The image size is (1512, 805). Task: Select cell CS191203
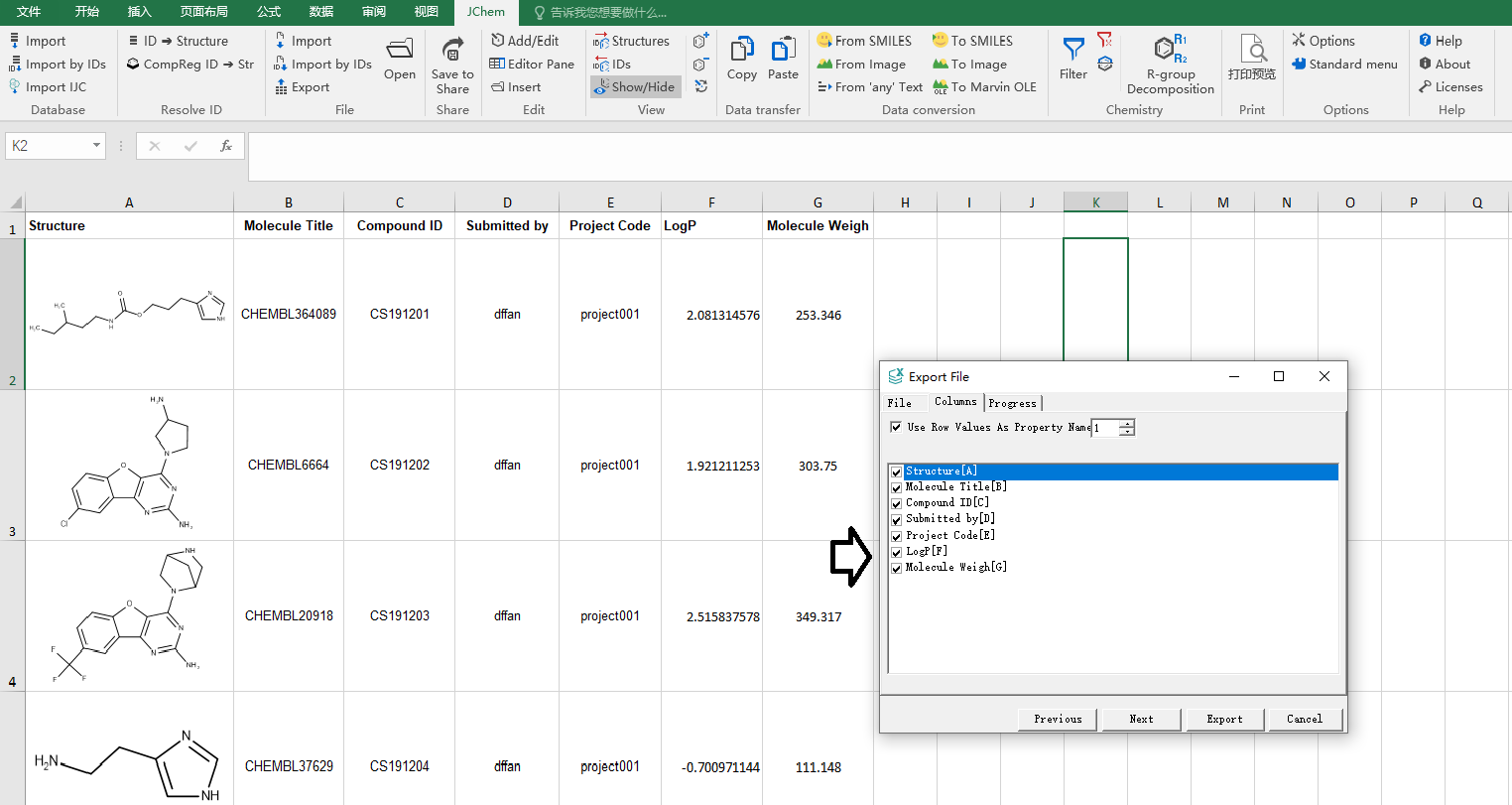coord(400,615)
